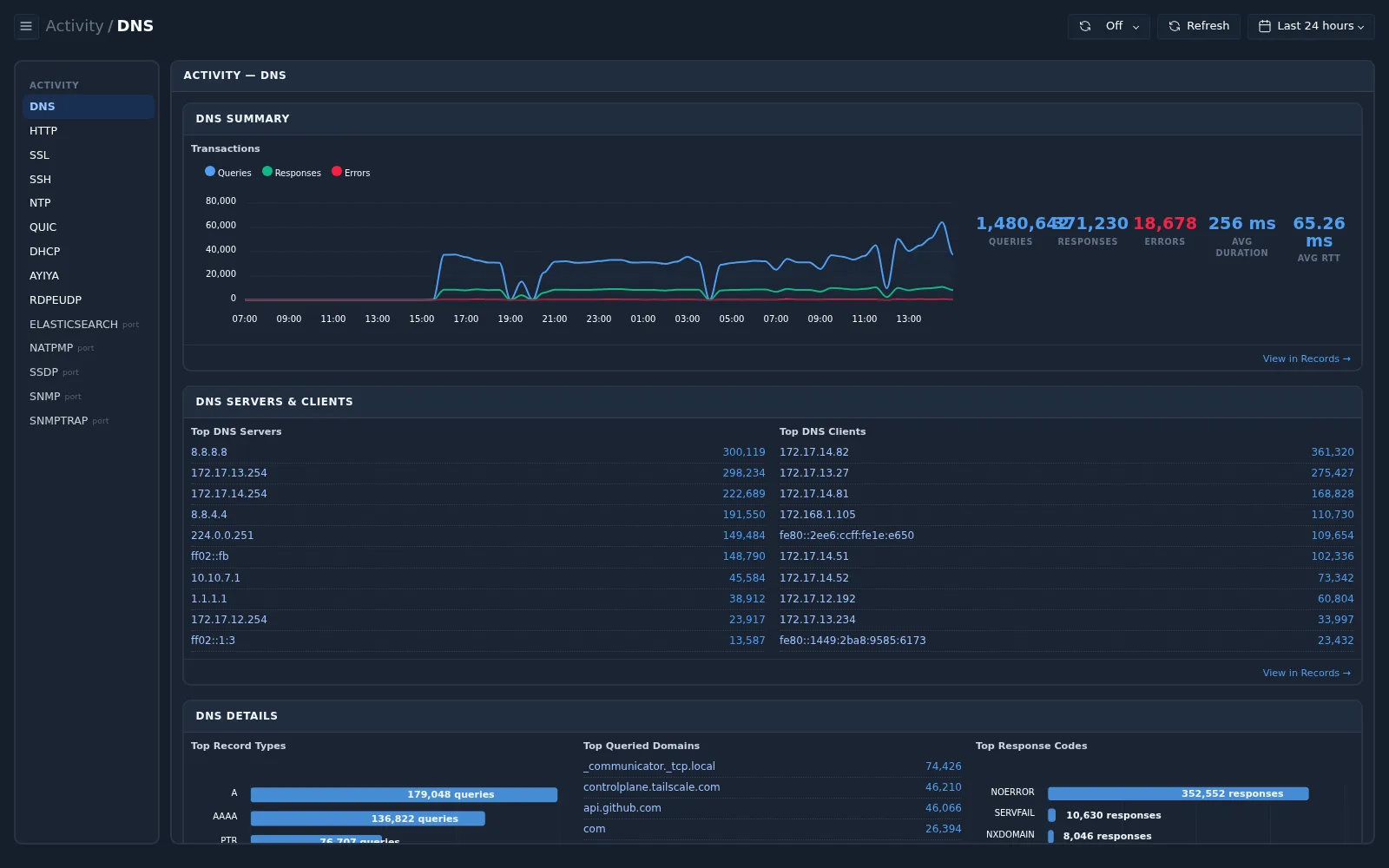Select SSH in the activity sidebar
The width and height of the screenshot is (1389, 868).
pos(89,180)
